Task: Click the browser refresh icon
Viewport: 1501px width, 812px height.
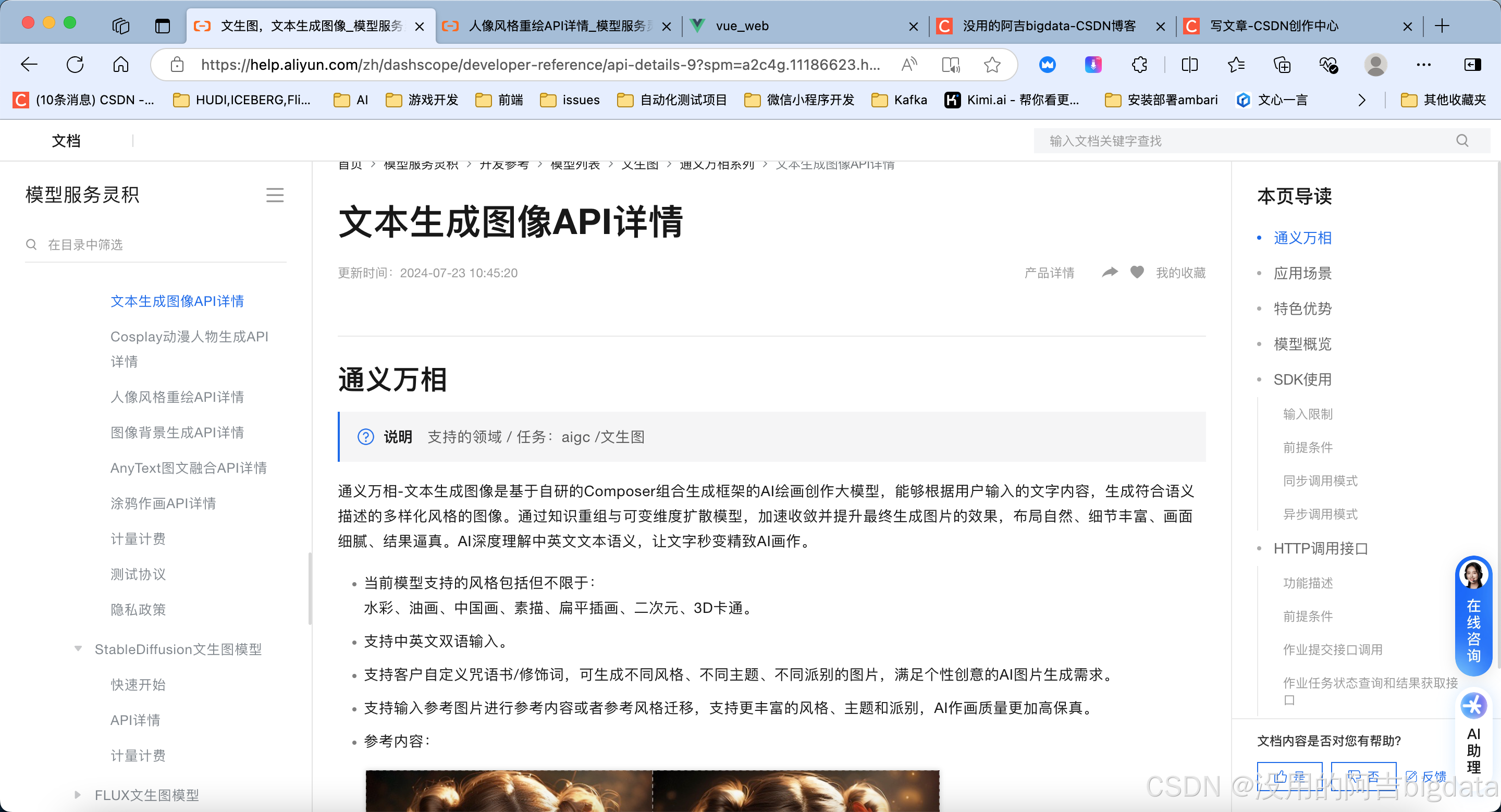Action: click(75, 65)
